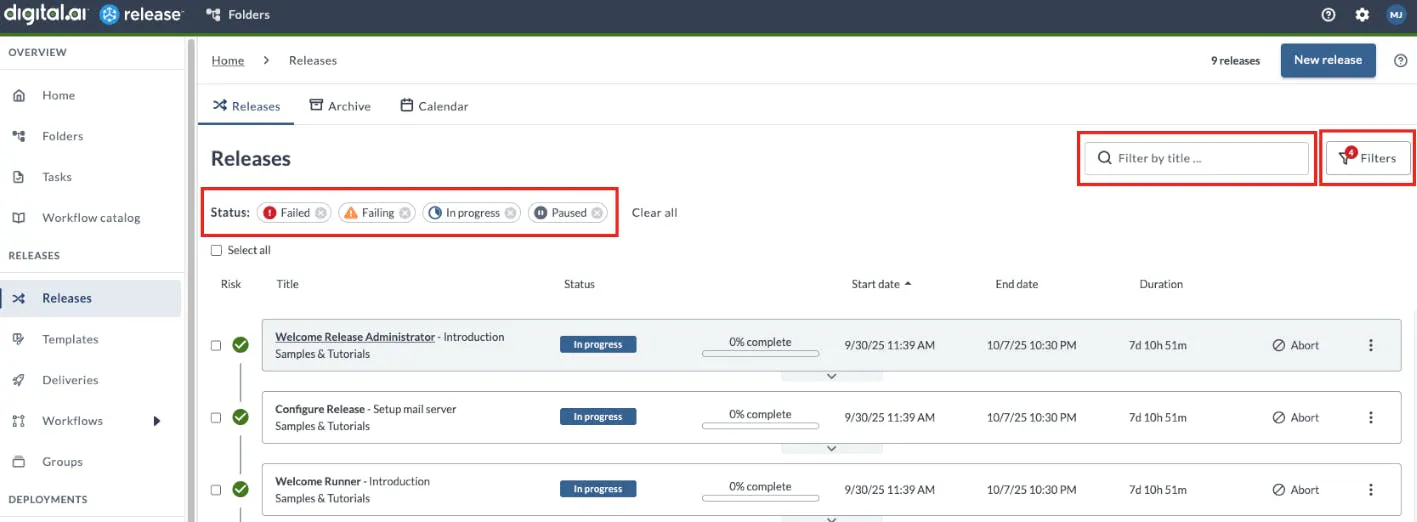The height and width of the screenshot is (522, 1417).
Task: Click In progress badge of Configure Release
Action: tap(598, 417)
